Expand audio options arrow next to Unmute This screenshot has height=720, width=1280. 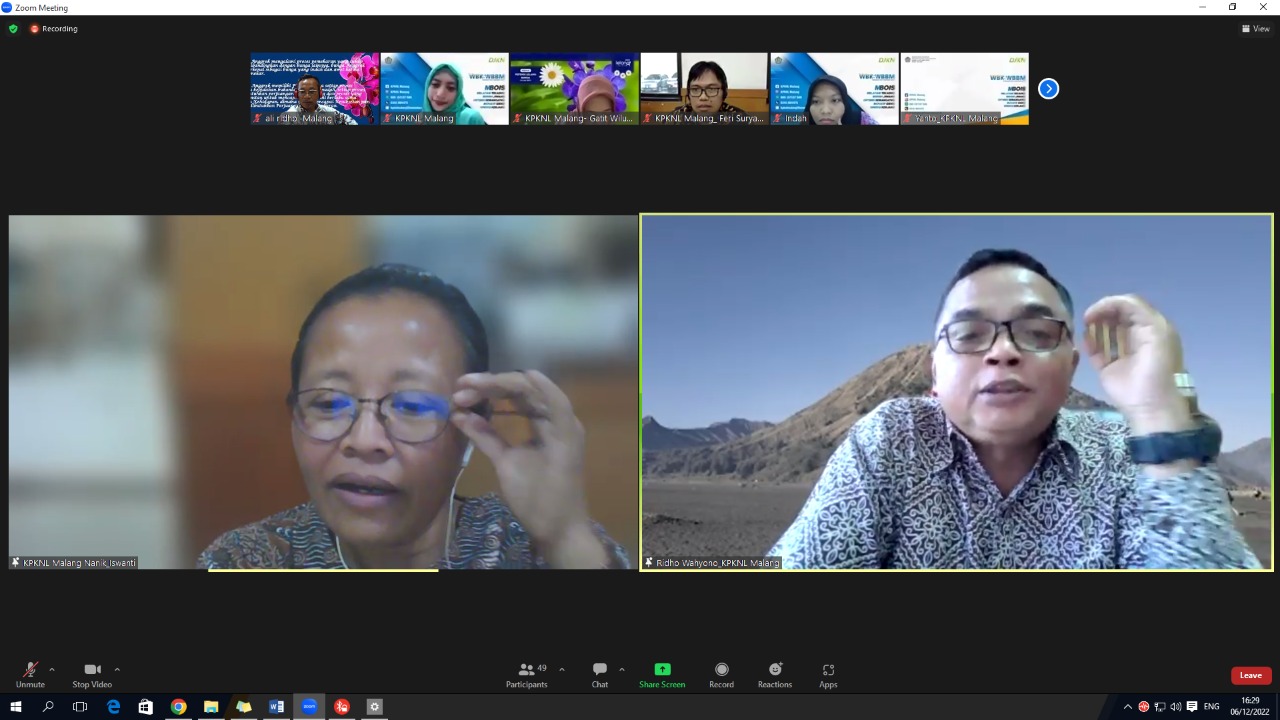[52, 669]
